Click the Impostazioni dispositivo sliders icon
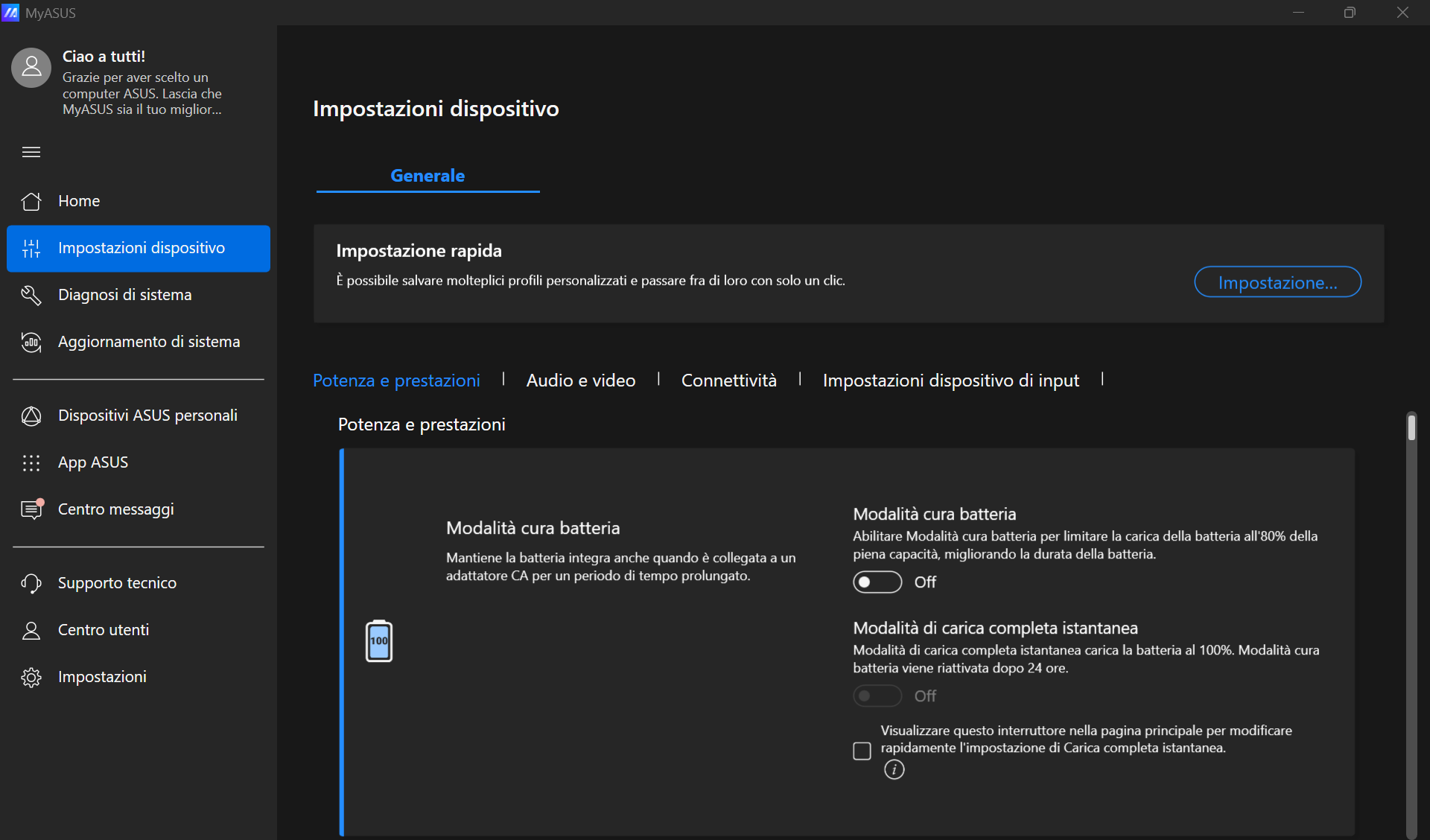1430x840 pixels. tap(31, 248)
